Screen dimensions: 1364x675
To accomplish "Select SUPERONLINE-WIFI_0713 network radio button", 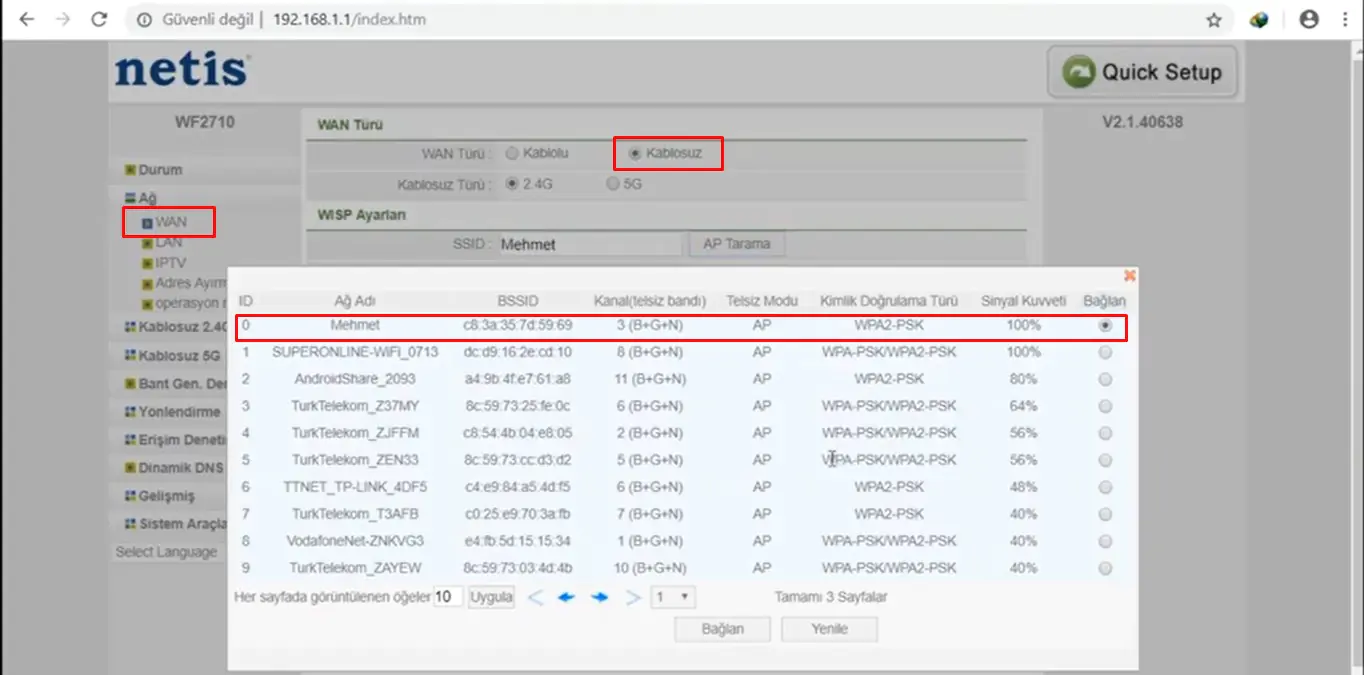I will pyautogui.click(x=1105, y=352).
